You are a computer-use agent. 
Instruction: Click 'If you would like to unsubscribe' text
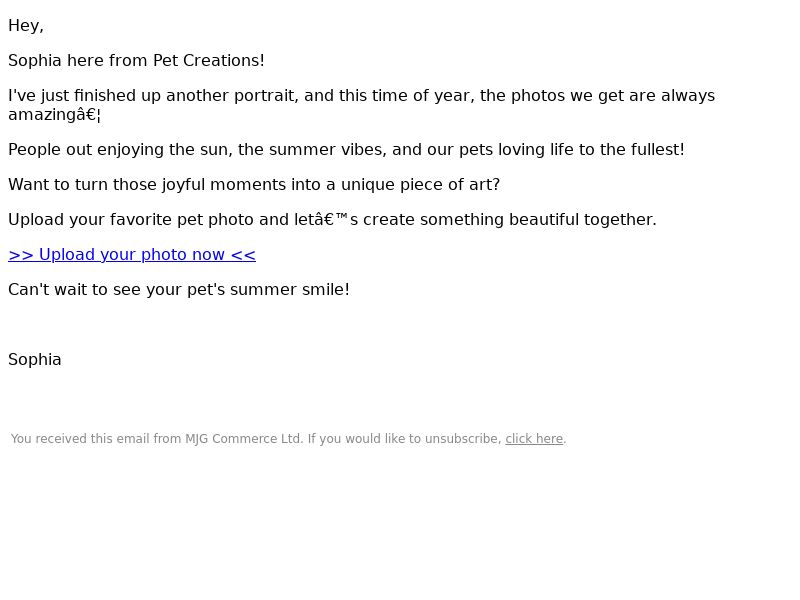404,439
